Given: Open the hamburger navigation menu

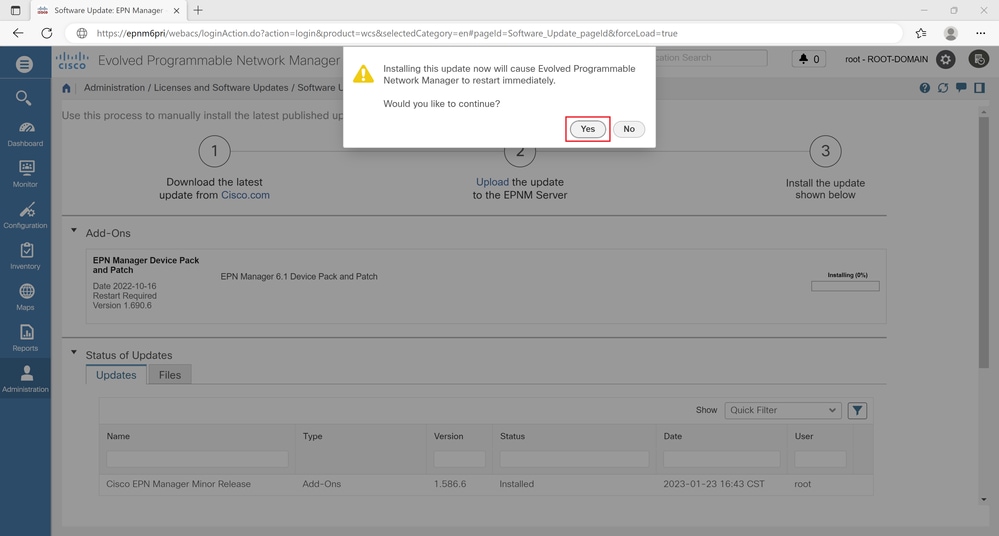Looking at the screenshot, I should [24, 64].
